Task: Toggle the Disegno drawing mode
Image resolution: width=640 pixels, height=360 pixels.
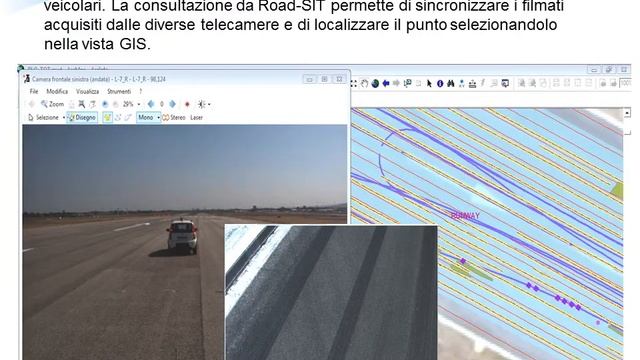Action: tap(82, 118)
